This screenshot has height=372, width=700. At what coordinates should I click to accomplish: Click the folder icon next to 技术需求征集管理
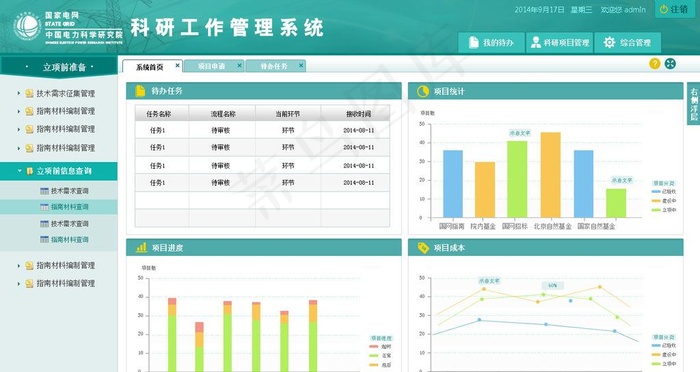pos(29,93)
